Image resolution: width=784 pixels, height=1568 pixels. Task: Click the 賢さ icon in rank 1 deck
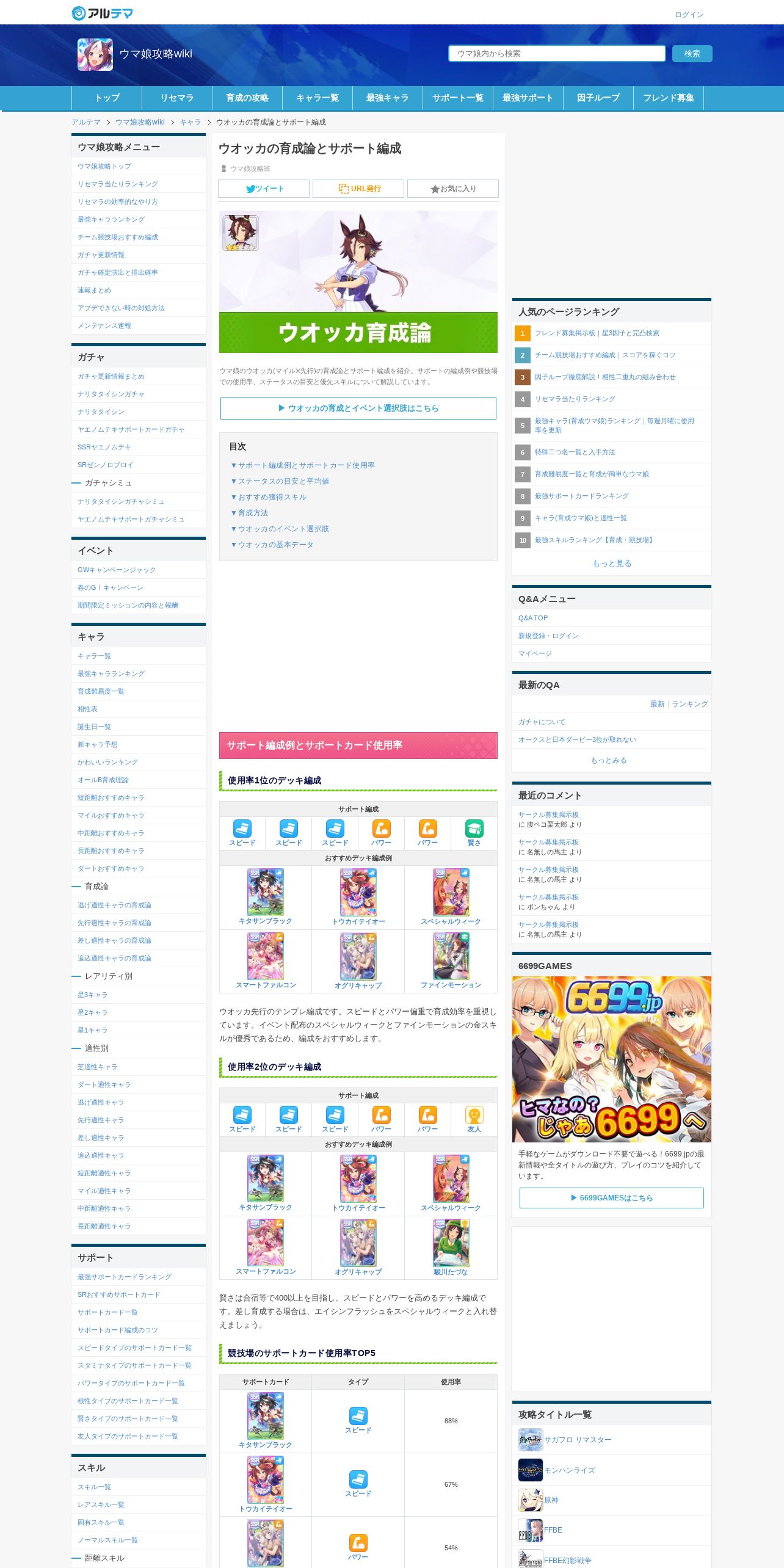tap(474, 829)
